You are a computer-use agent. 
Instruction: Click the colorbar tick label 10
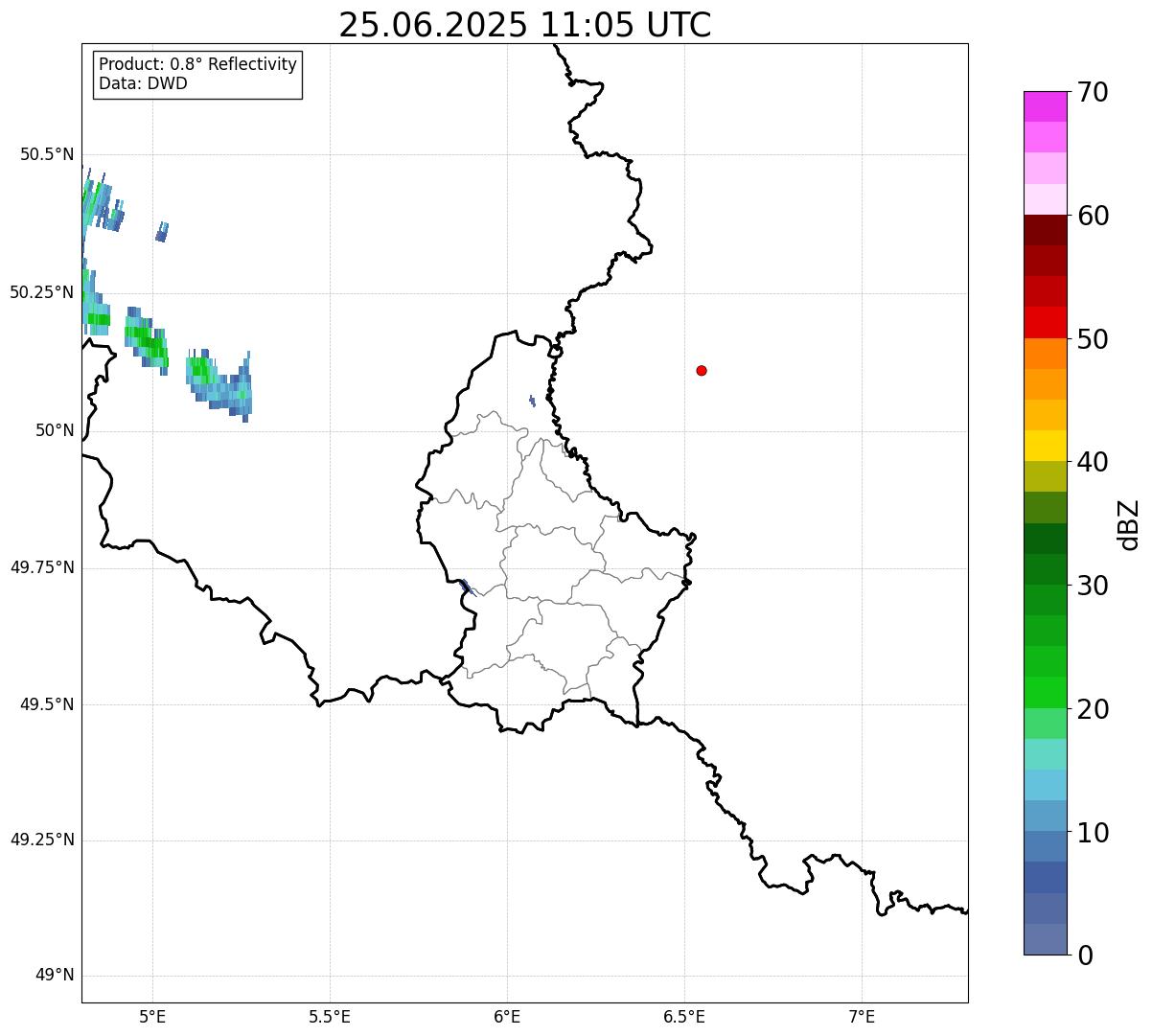click(1093, 833)
